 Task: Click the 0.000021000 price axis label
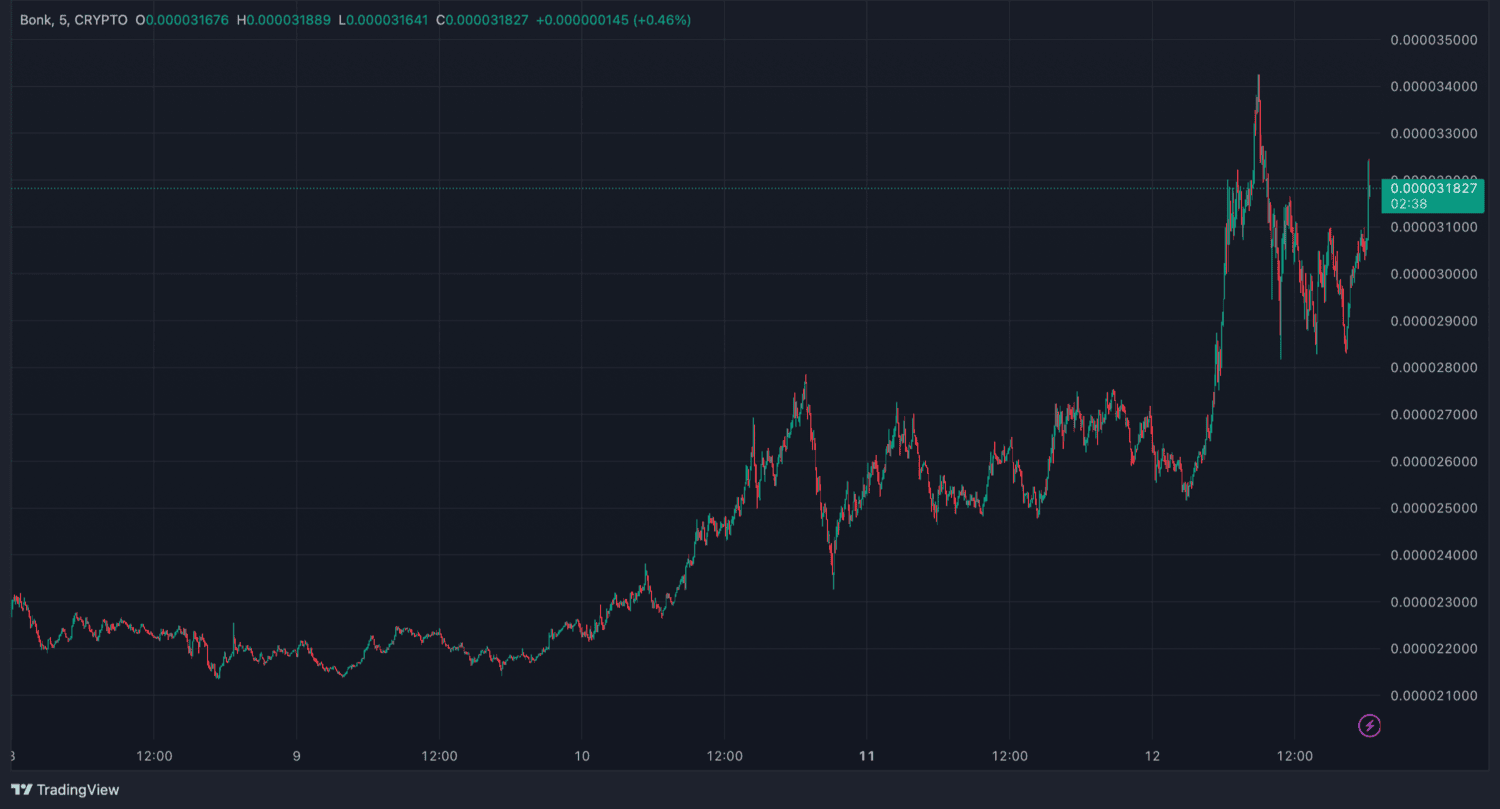pyautogui.click(x=1433, y=695)
